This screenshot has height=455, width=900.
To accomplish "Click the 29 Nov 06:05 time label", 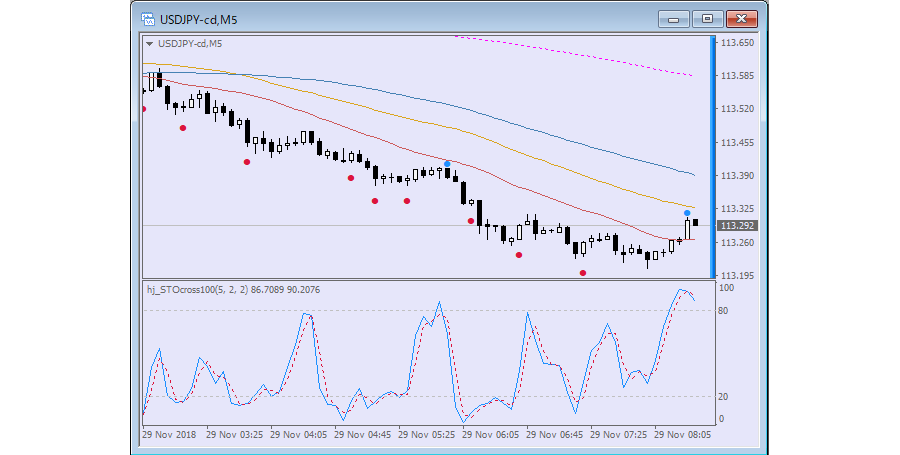I will 491,435.
